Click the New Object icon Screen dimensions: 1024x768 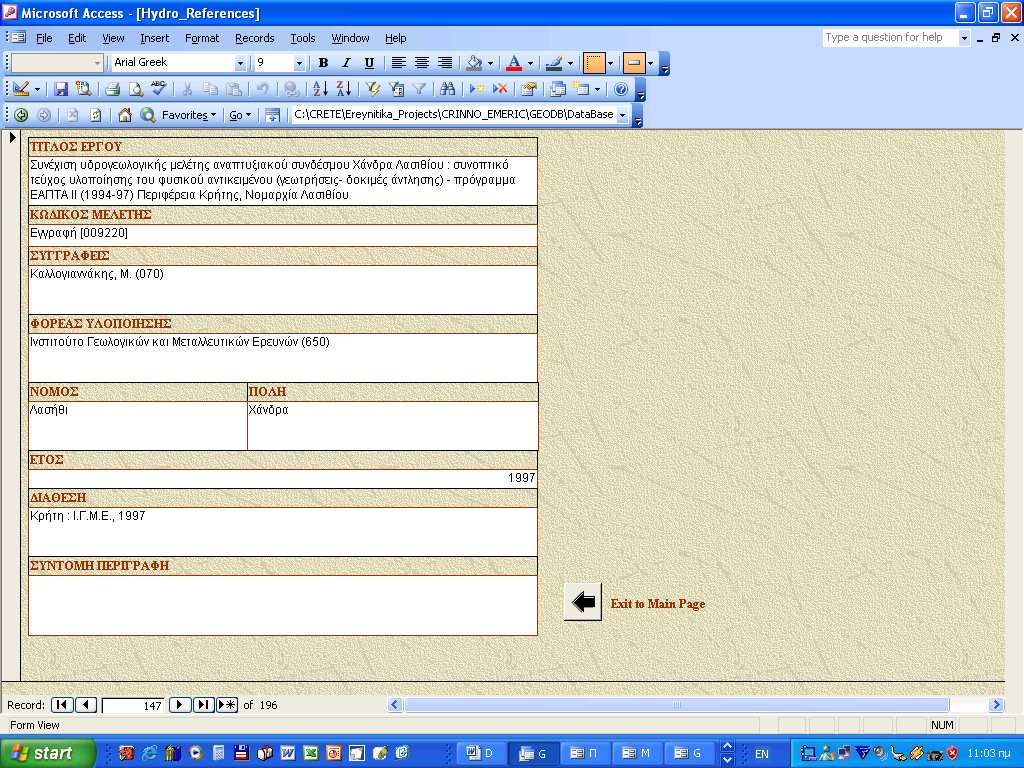(581, 89)
